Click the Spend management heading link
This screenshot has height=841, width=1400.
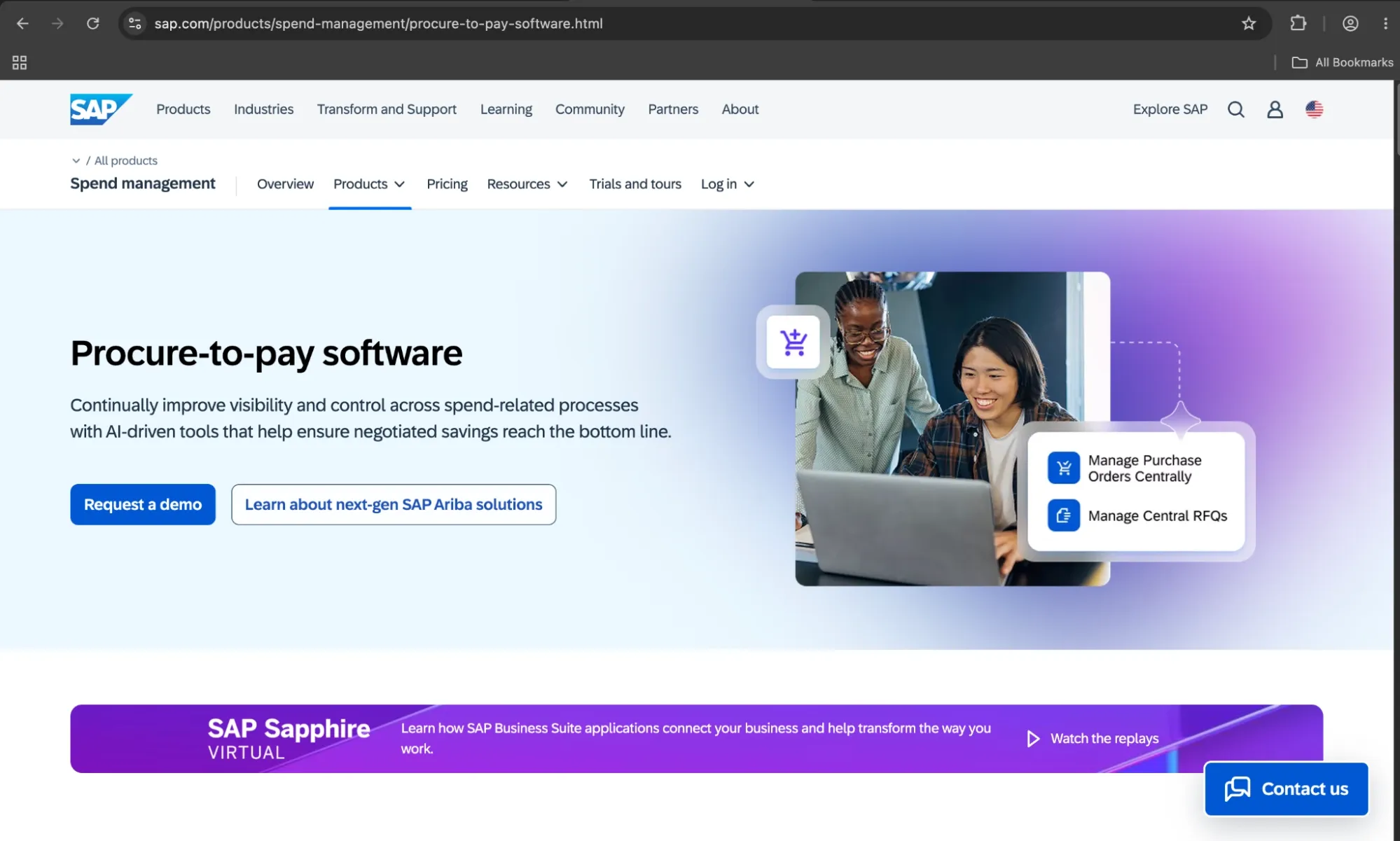[143, 183]
